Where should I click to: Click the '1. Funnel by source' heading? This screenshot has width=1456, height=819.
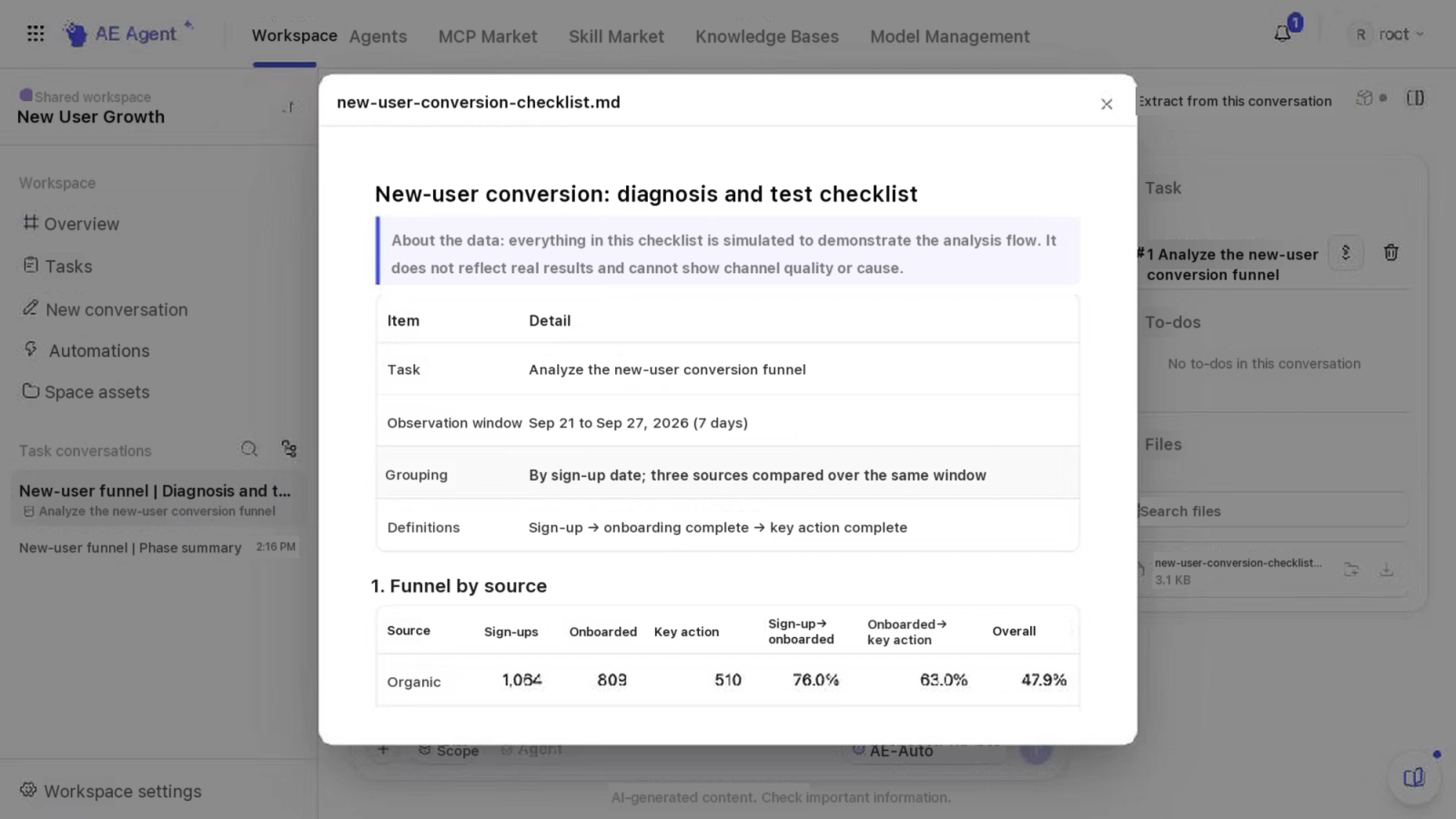459,586
